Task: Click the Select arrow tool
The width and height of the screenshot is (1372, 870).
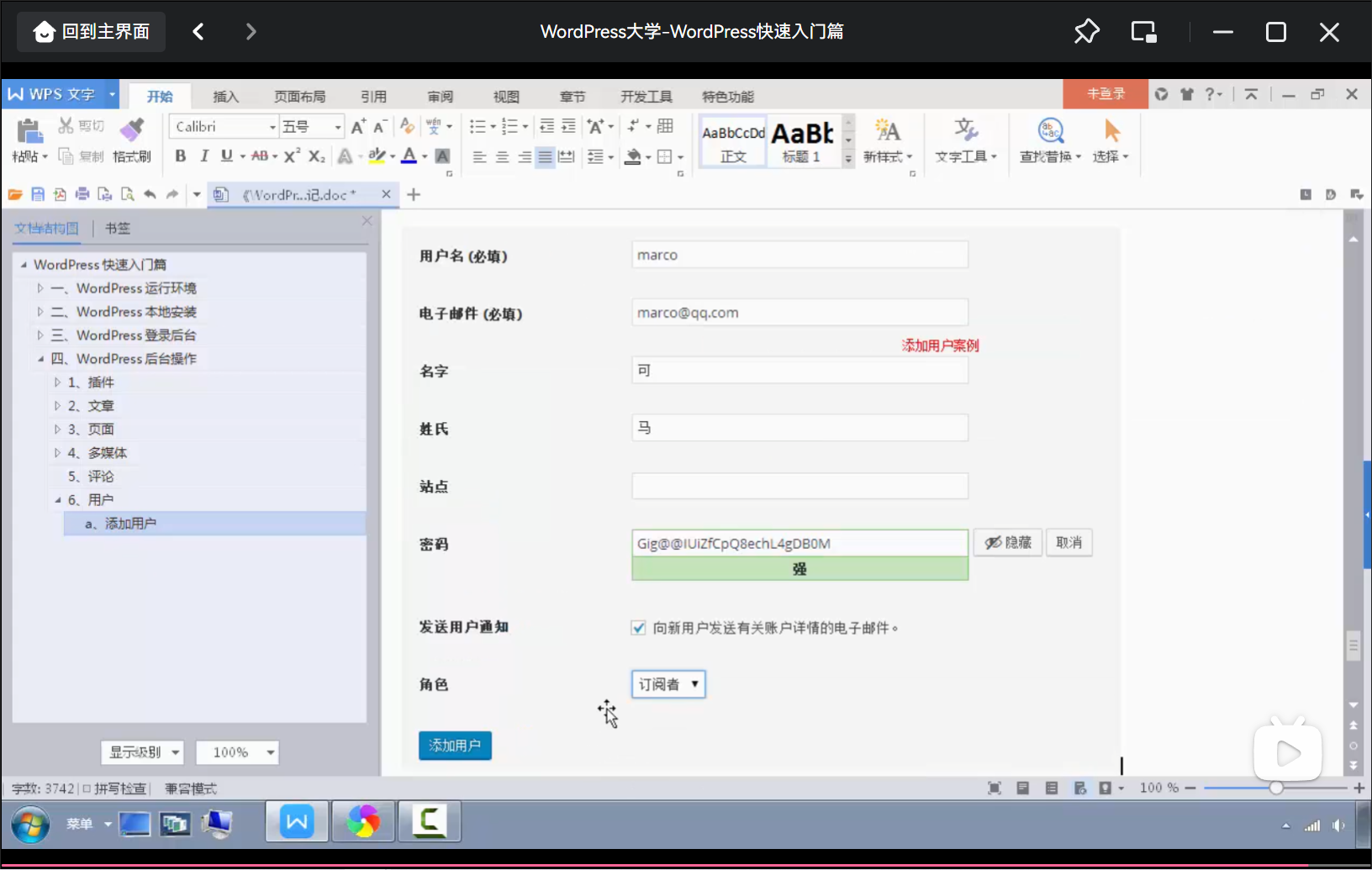Action: click(1111, 130)
